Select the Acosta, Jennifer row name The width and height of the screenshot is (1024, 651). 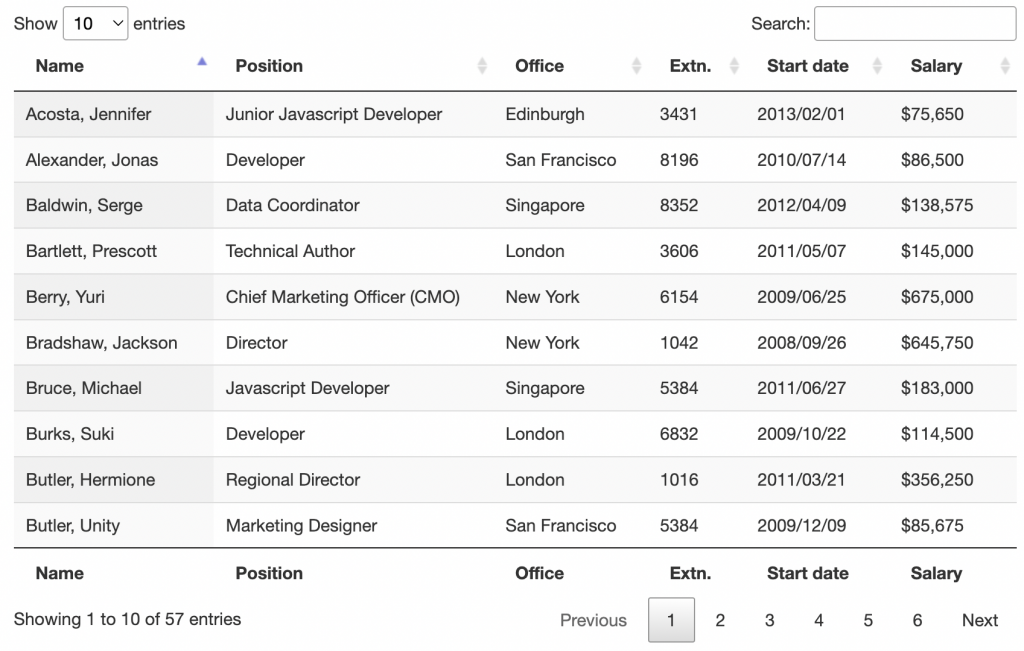[89, 114]
